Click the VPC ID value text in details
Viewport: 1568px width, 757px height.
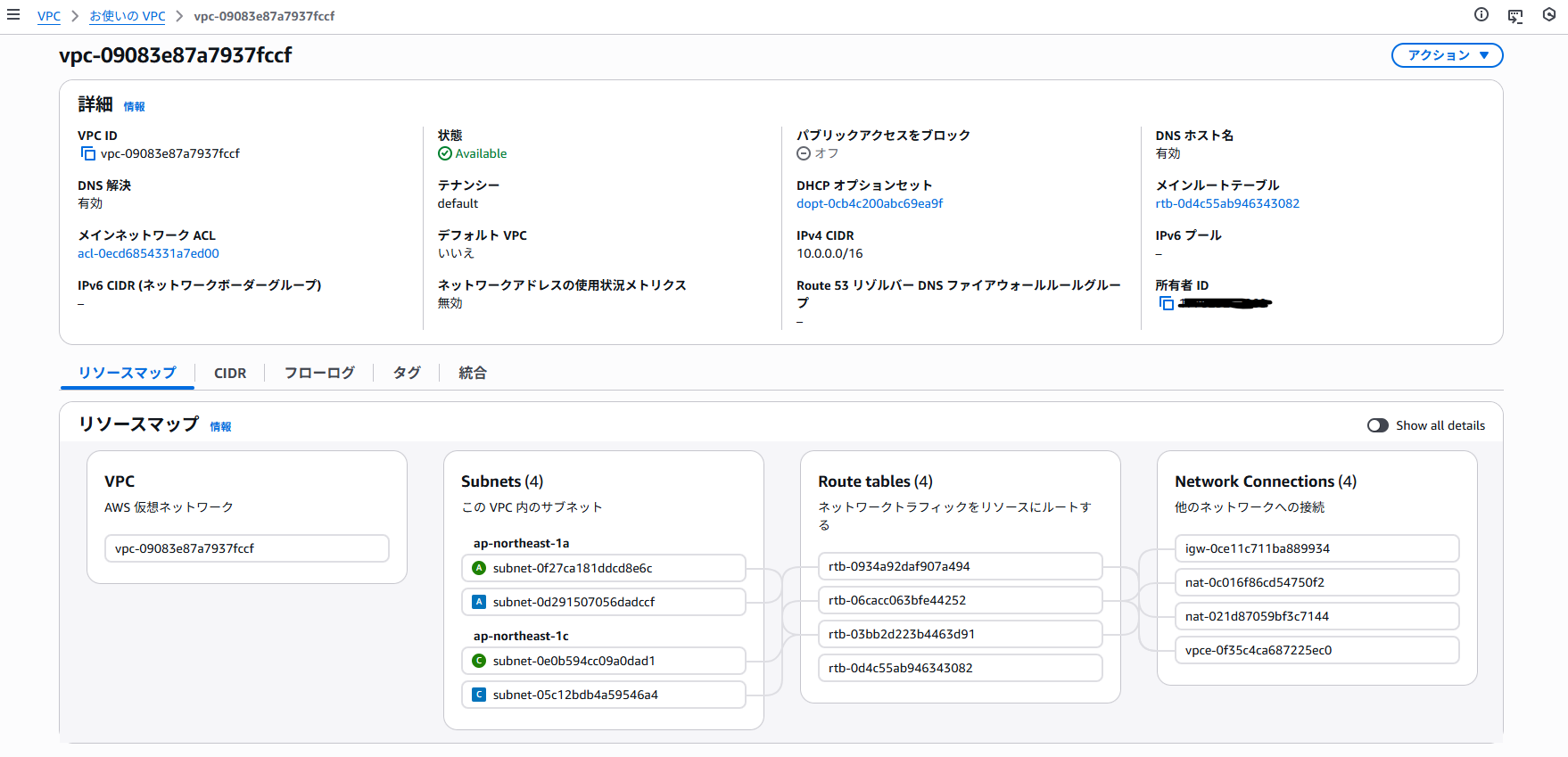click(x=170, y=153)
